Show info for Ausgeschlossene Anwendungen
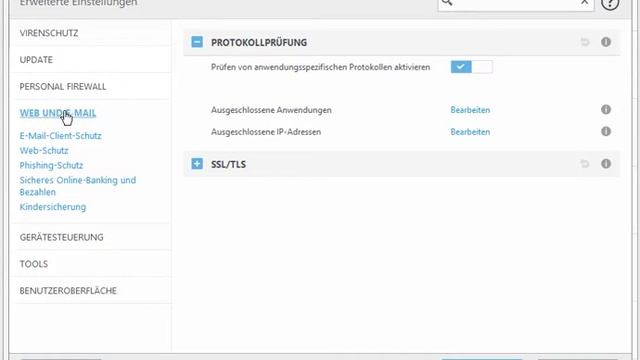Screen dimensions: 640x360 pos(606,109)
